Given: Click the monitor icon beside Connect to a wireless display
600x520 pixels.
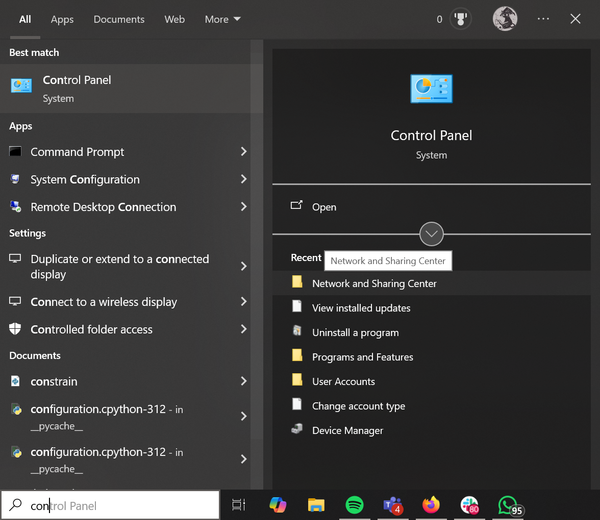Looking at the screenshot, I should tap(15, 302).
